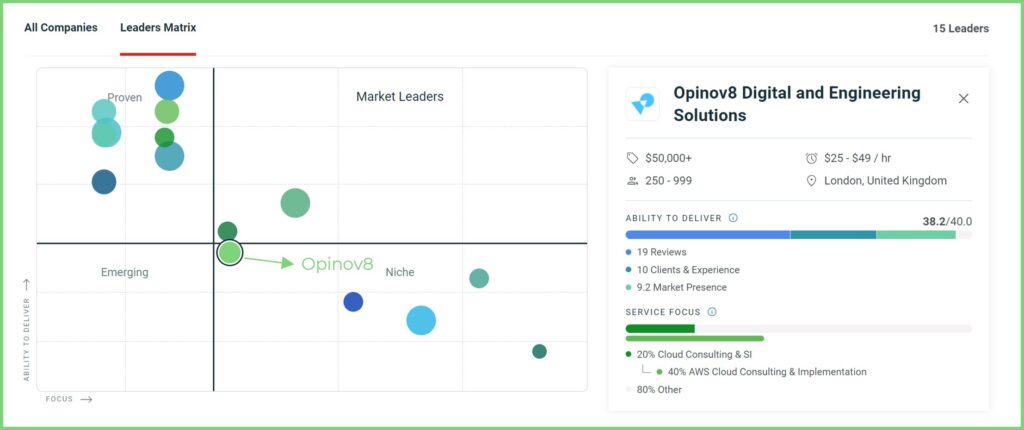Click the hourly rate clock icon
The image size is (1024, 430).
click(811, 158)
